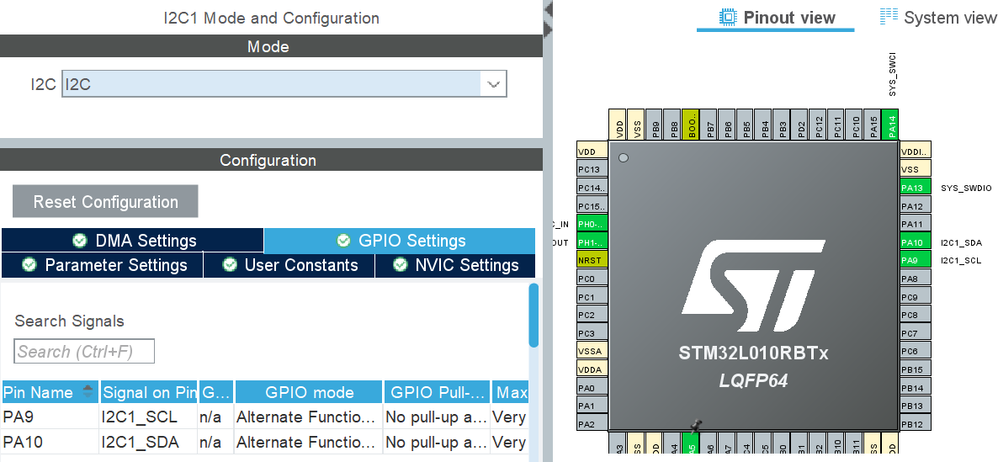This screenshot has width=998, height=462.
Task: Click pin PB9 on top edge
Action: click(654, 125)
